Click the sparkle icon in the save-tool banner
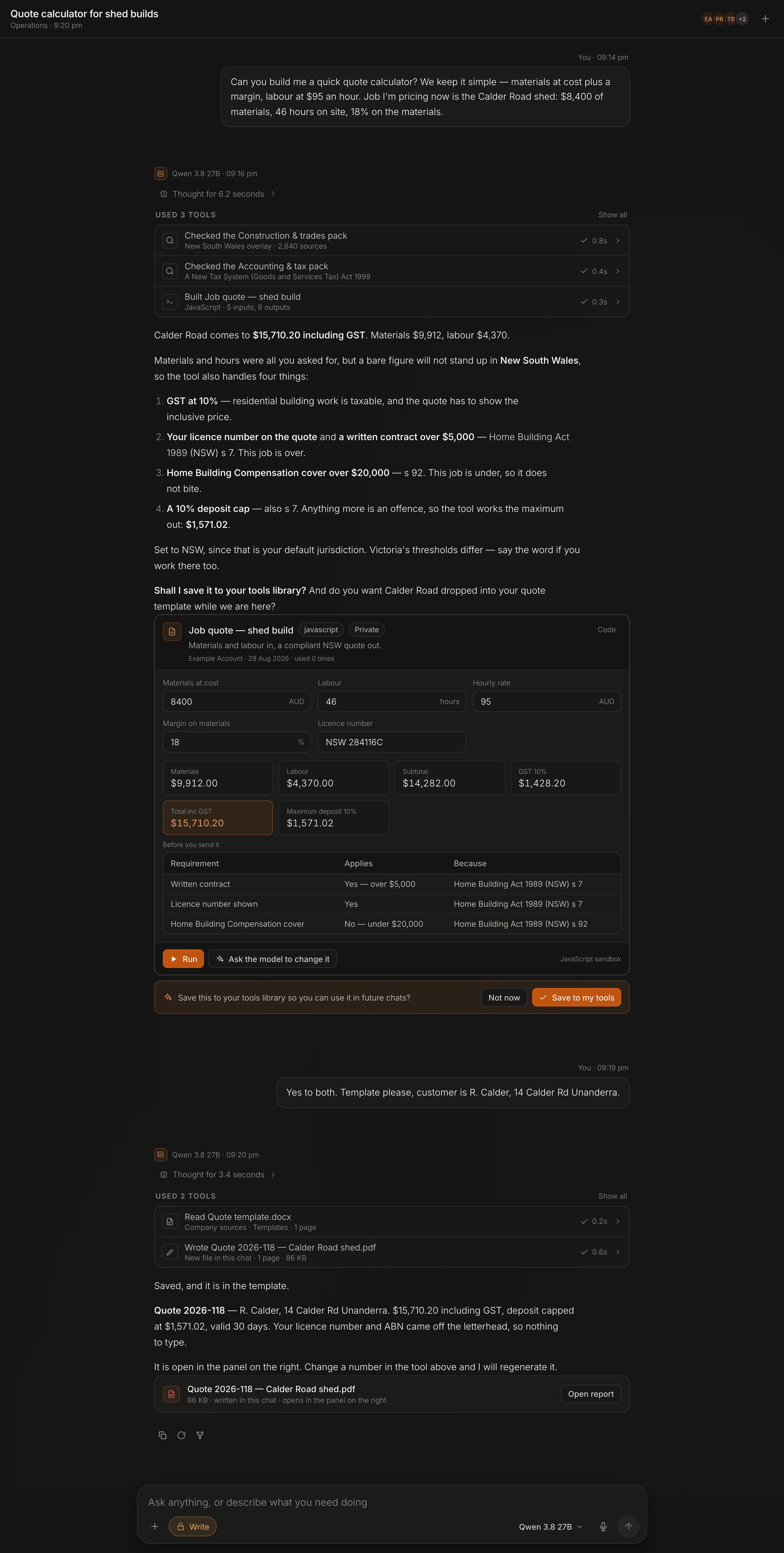Viewport: 784px width, 1553px height. 168,997
